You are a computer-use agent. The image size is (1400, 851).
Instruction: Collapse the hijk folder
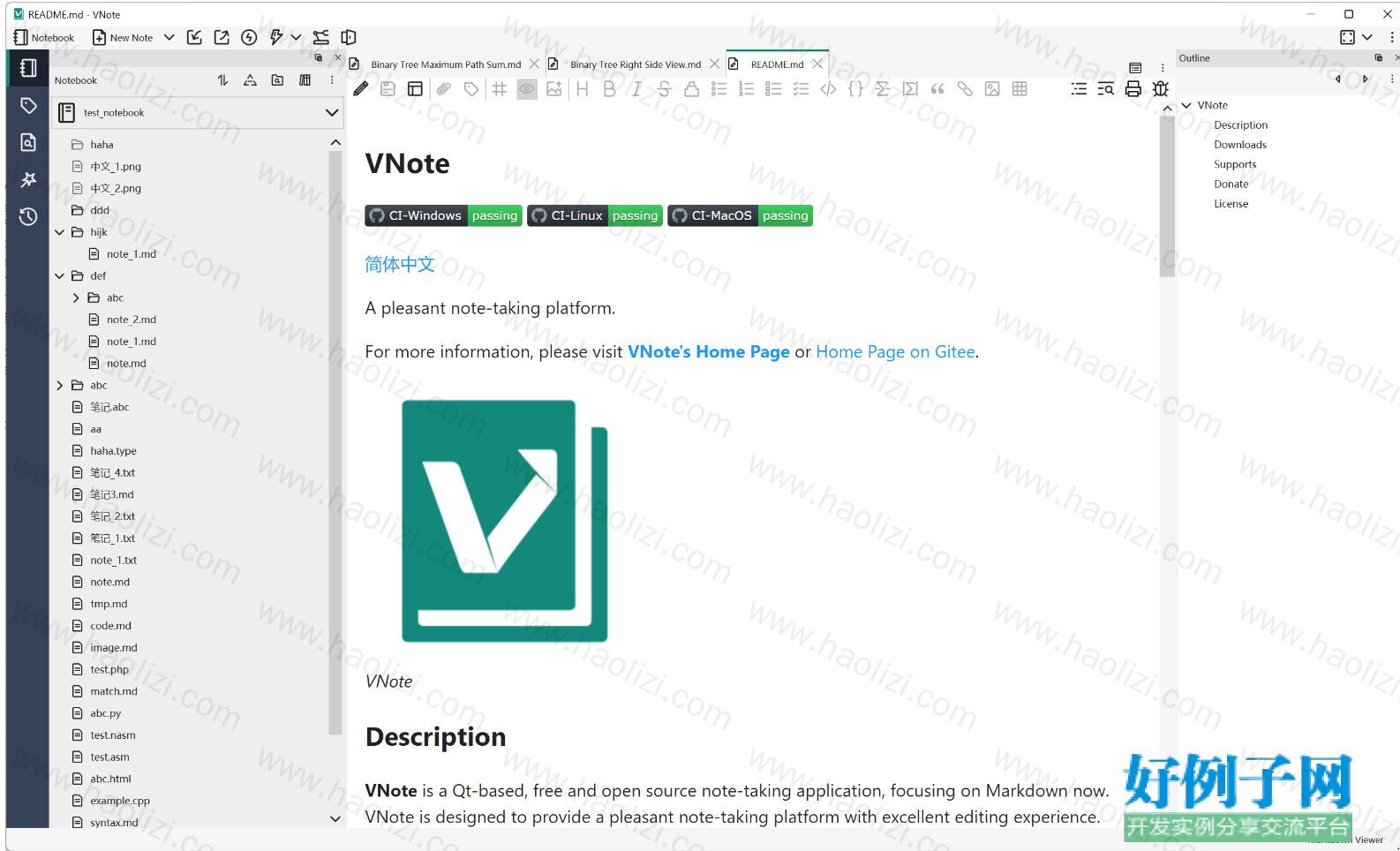click(x=60, y=232)
